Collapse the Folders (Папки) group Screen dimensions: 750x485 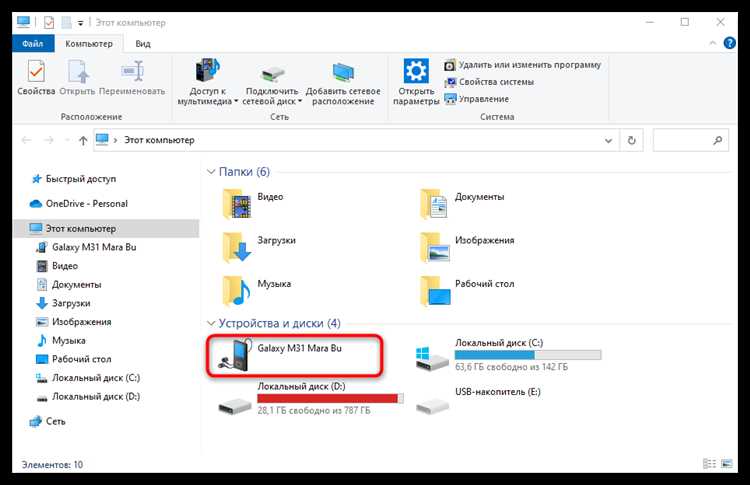[x=212, y=172]
